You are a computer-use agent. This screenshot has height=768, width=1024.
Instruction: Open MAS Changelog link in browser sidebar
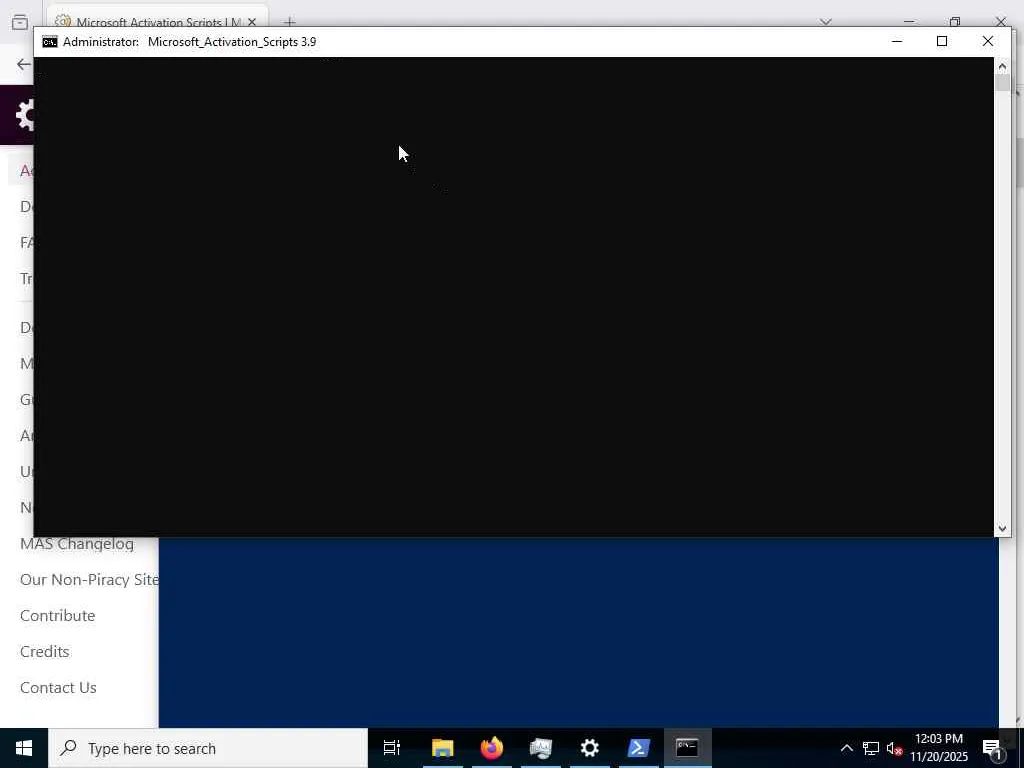[77, 544]
